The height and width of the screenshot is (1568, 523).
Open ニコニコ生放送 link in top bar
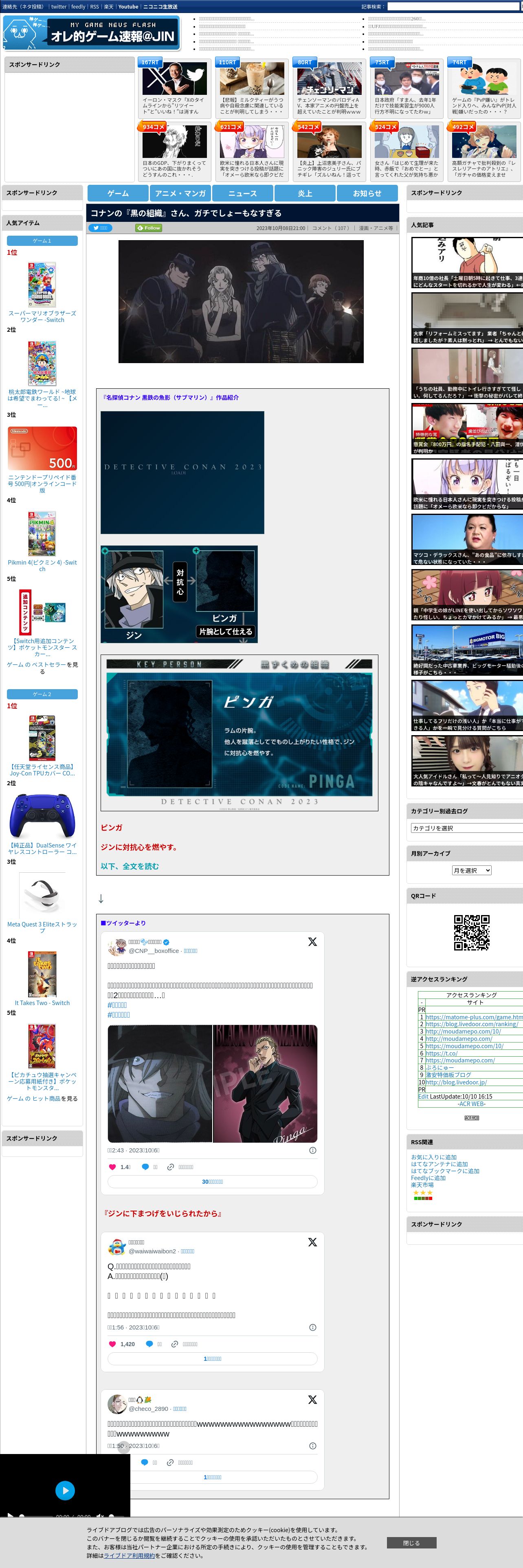click(x=160, y=7)
